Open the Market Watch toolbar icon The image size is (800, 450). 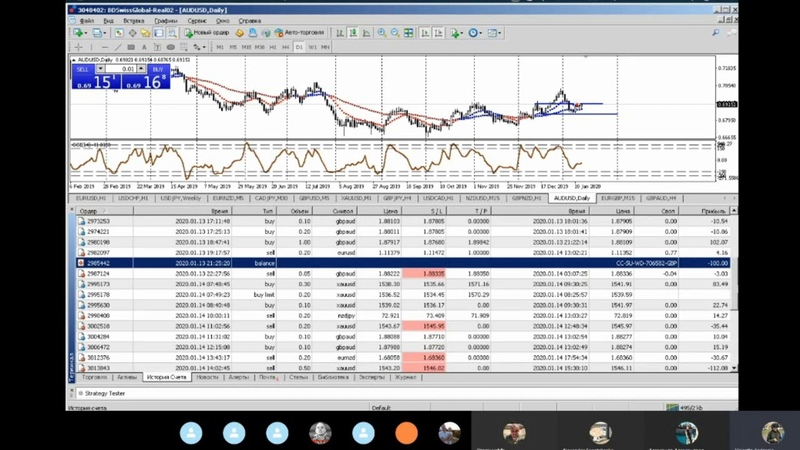pos(118,33)
